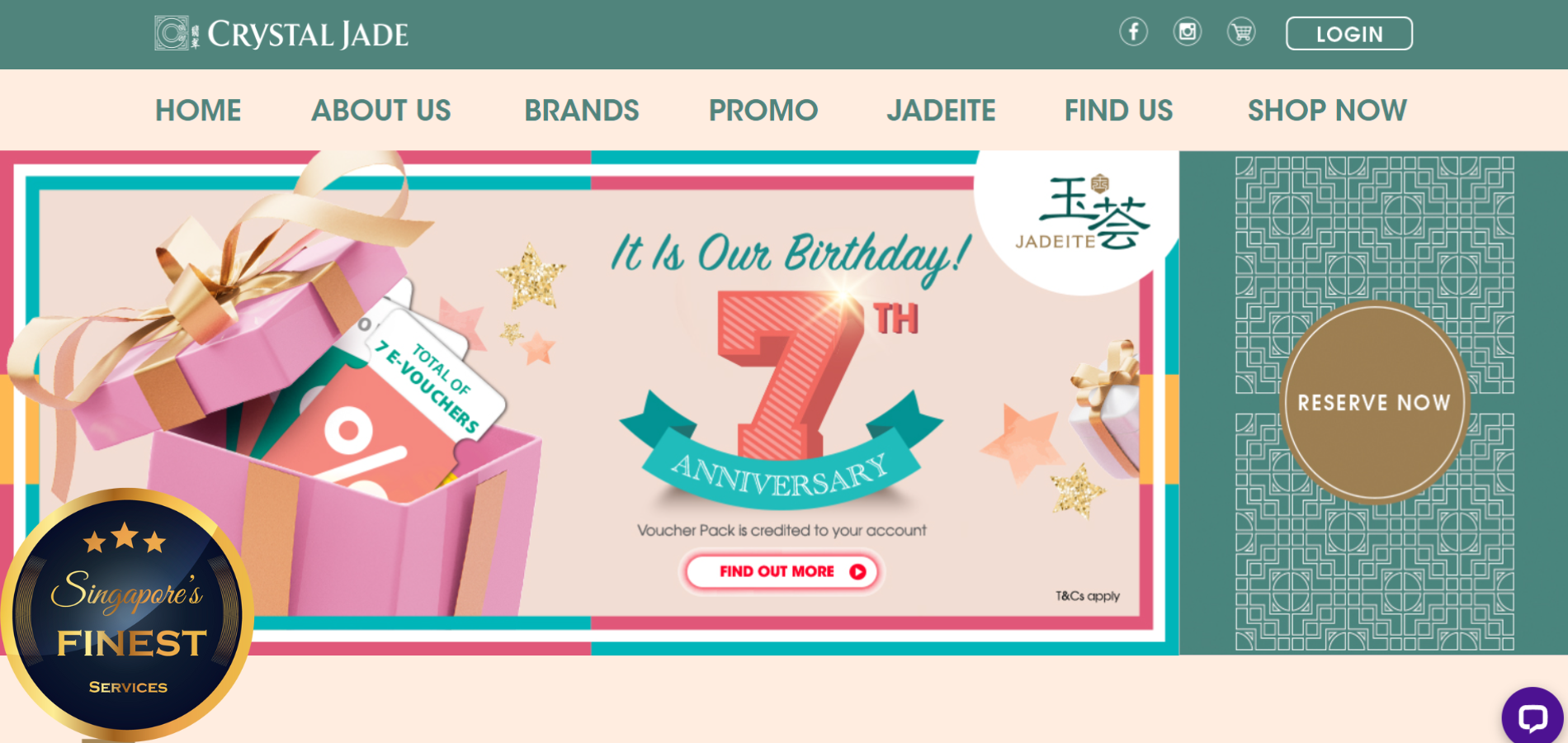The height and width of the screenshot is (743, 1568).
Task: Open the BRANDS menu
Action: pos(582,110)
